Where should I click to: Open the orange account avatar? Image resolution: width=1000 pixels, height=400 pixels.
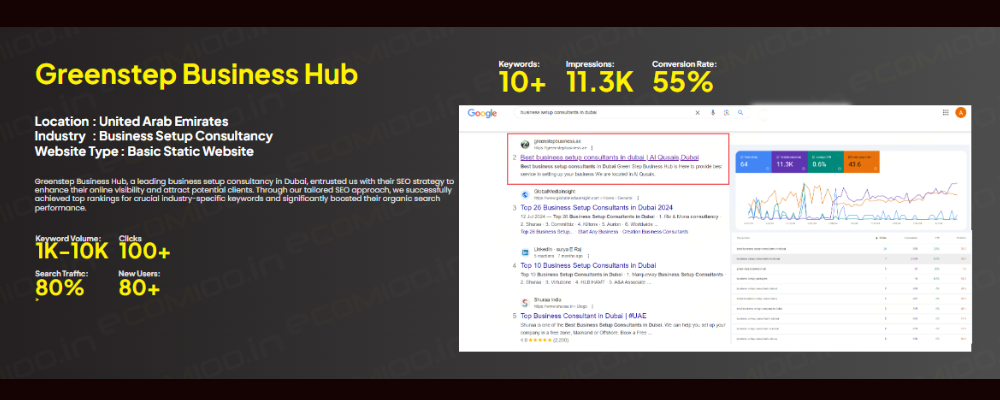click(961, 113)
